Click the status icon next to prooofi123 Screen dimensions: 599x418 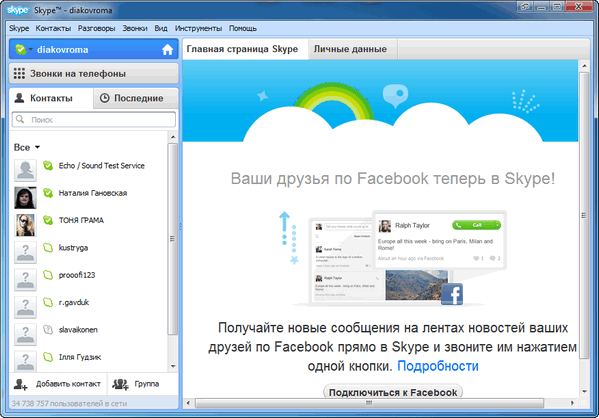[x=48, y=275]
